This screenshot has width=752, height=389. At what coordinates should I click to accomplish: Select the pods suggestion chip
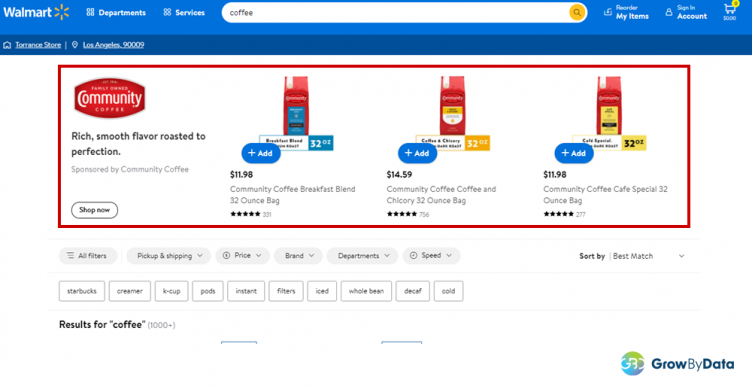[x=208, y=291]
